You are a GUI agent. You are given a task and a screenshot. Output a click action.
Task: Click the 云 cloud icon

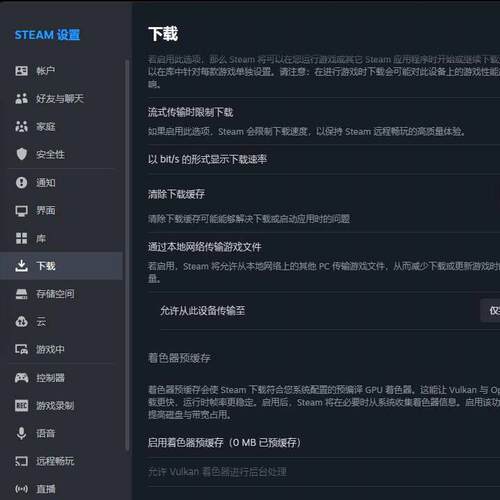tap(21, 322)
